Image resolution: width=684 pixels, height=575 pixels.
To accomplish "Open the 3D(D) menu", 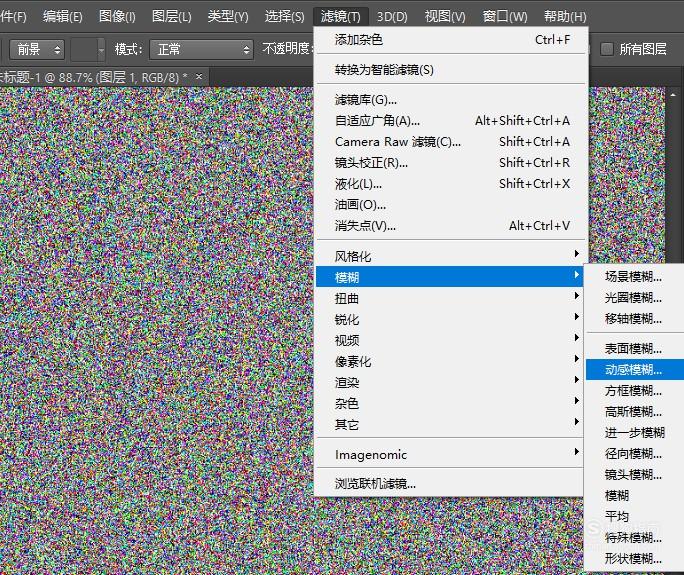I will 392,17.
